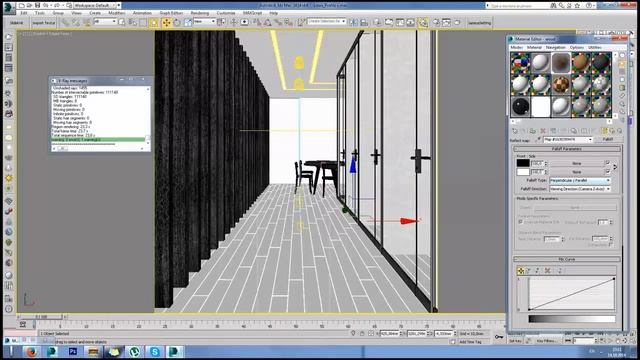The width and height of the screenshot is (640, 360).
Task: Select the black material sample sphere
Action: (x=520, y=107)
